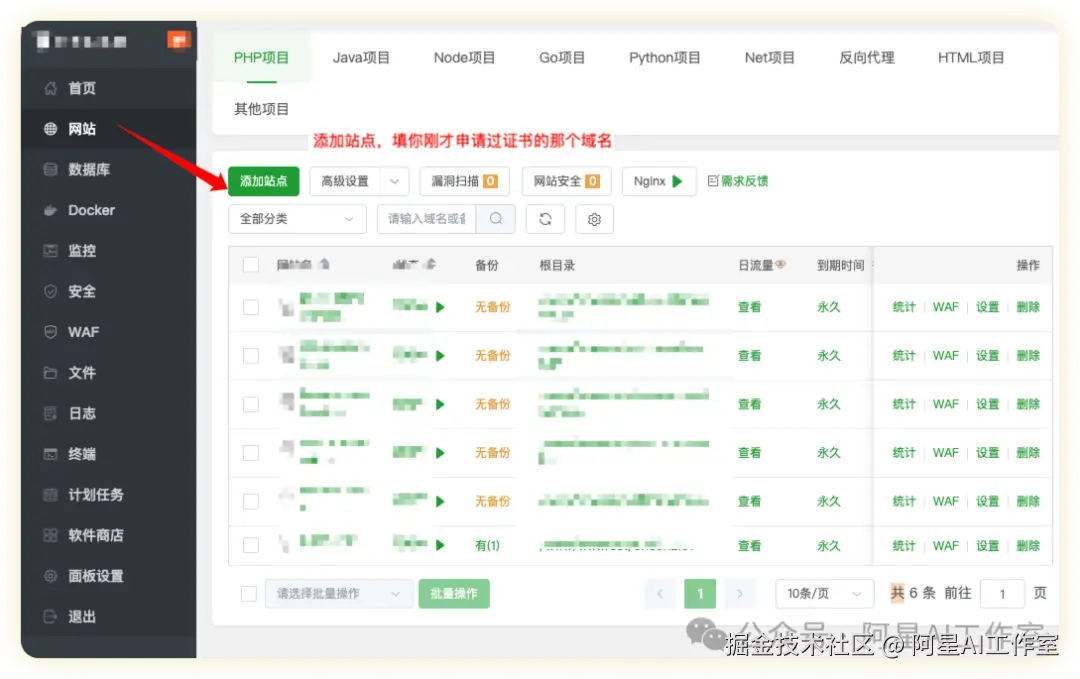
Task: Select page 1 pagination button
Action: click(x=700, y=594)
